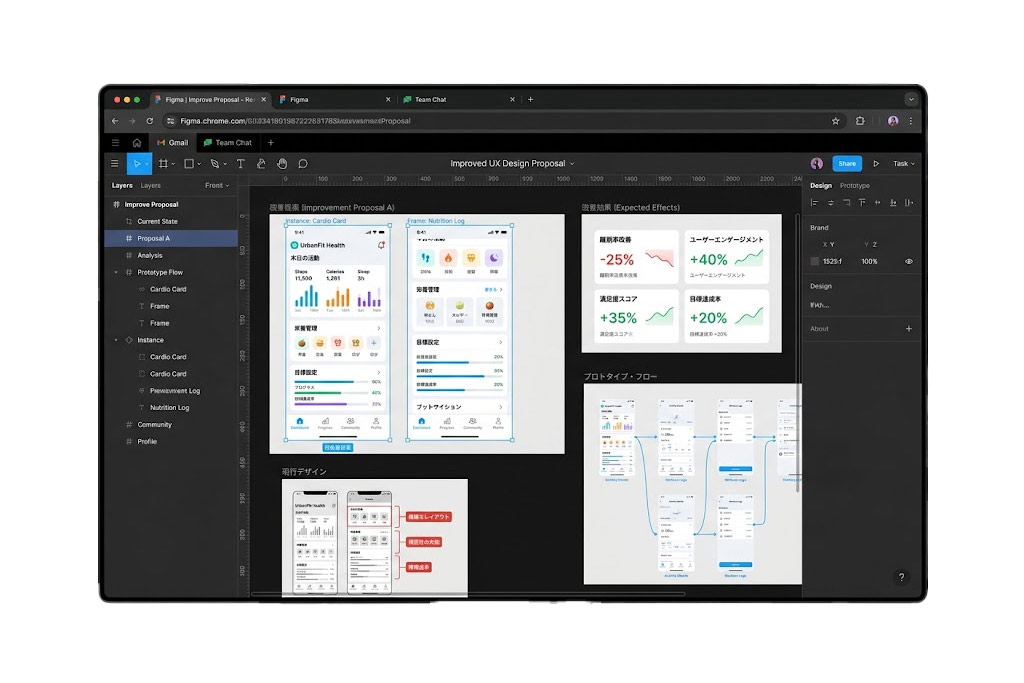This screenshot has height=683, width=1024.
Task: Click the browser address bar
Action: pyautogui.click(x=500, y=121)
